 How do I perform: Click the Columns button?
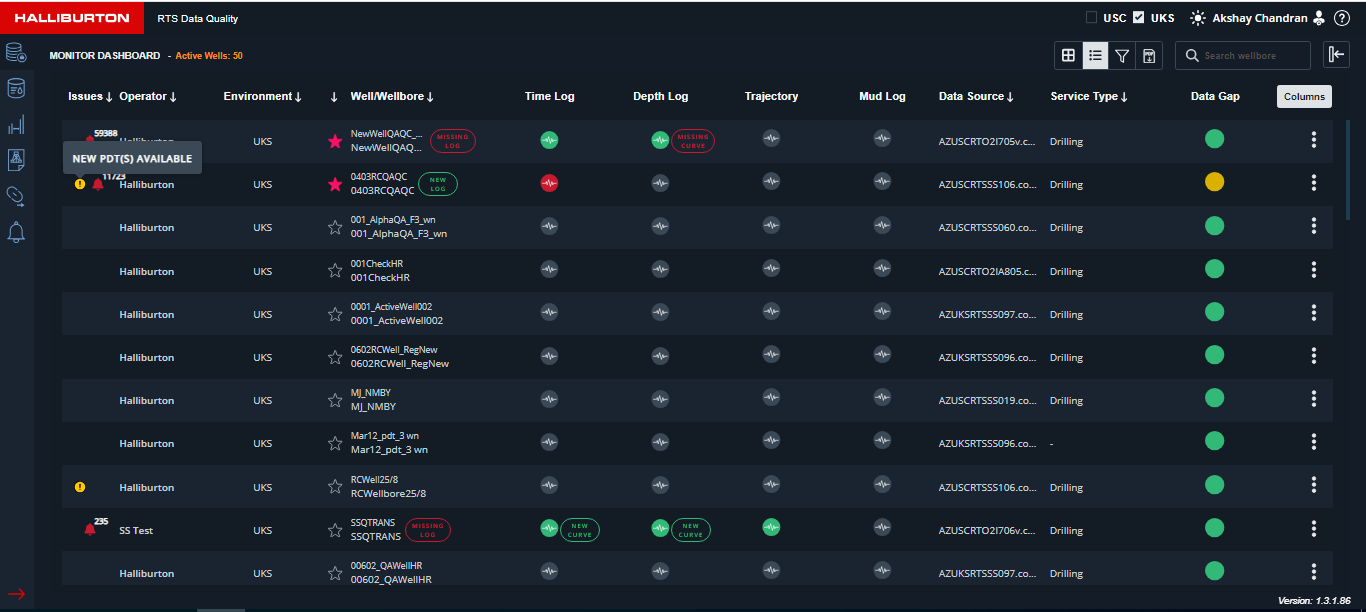(x=1304, y=96)
